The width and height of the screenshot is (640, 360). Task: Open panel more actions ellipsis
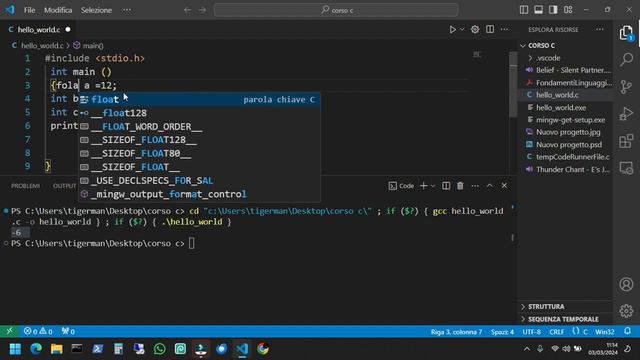475,186
